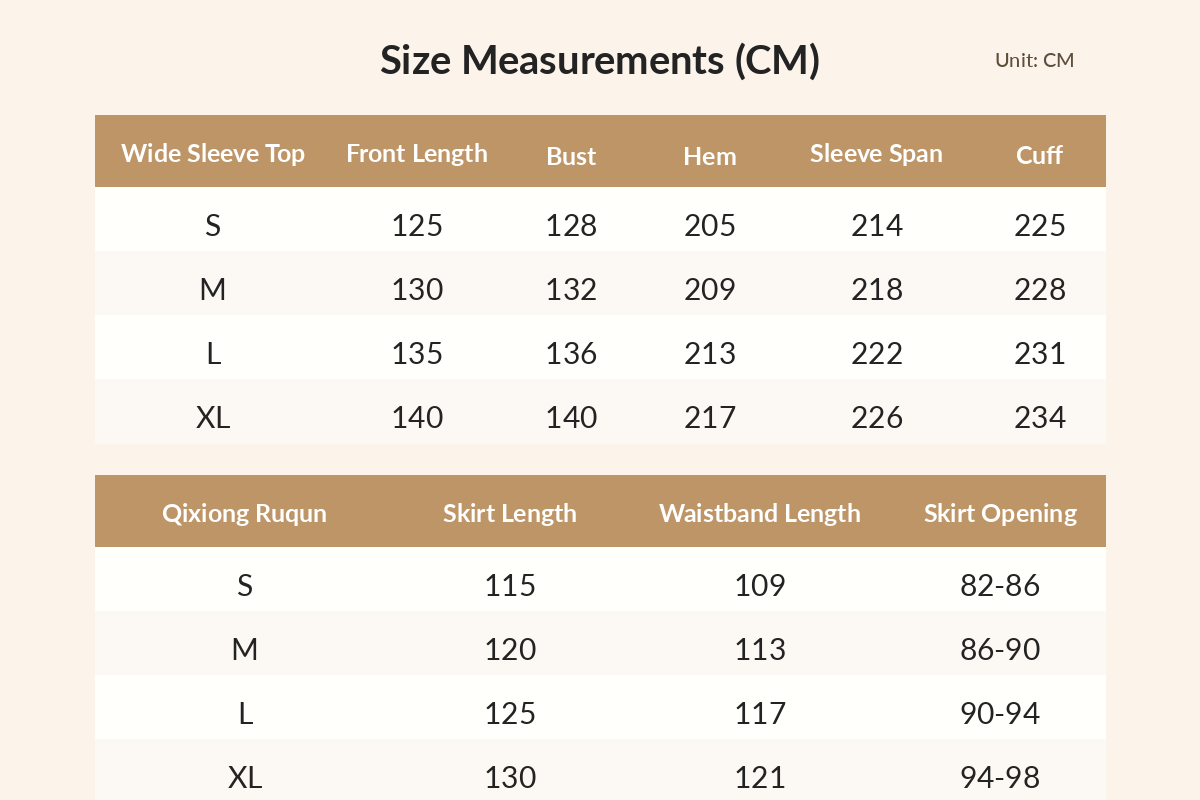This screenshot has height=800, width=1200.
Task: Click Bust value 136
Action: pos(571,353)
